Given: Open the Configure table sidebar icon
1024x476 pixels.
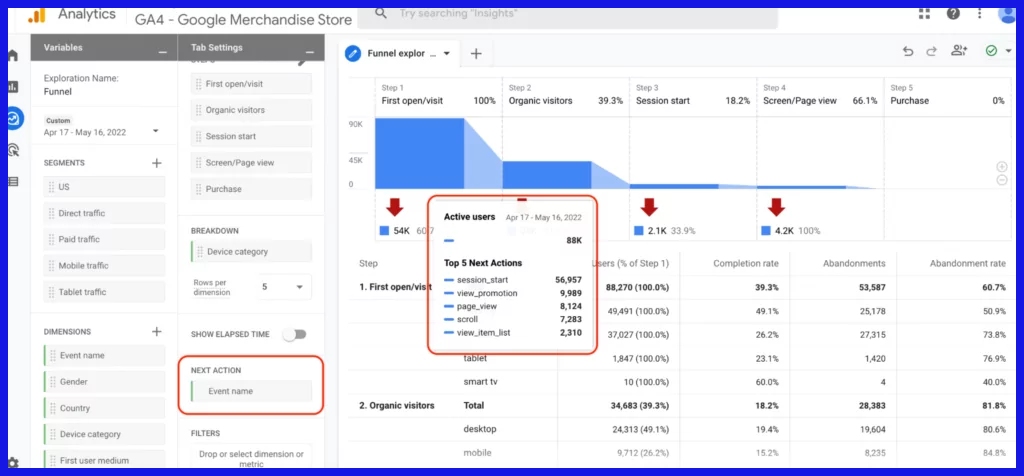Looking at the screenshot, I should [12, 182].
